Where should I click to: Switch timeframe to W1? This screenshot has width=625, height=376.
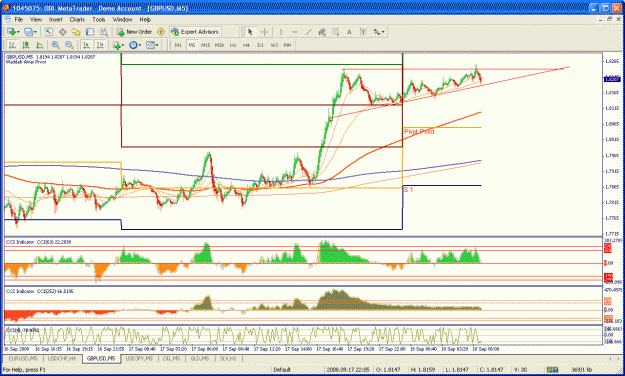(x=274, y=45)
